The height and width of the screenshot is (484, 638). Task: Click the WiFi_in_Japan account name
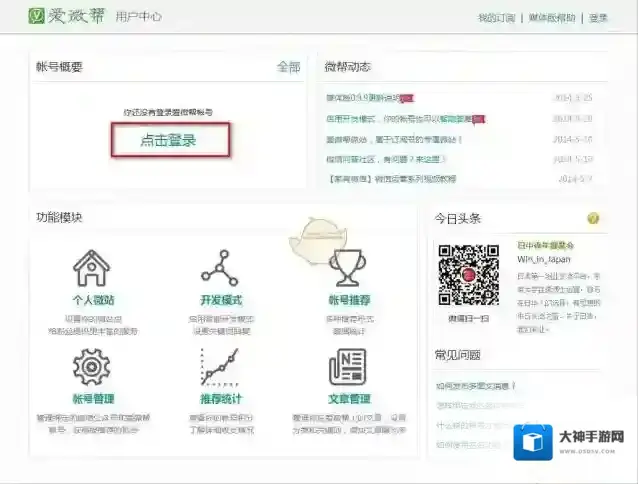[544, 259]
